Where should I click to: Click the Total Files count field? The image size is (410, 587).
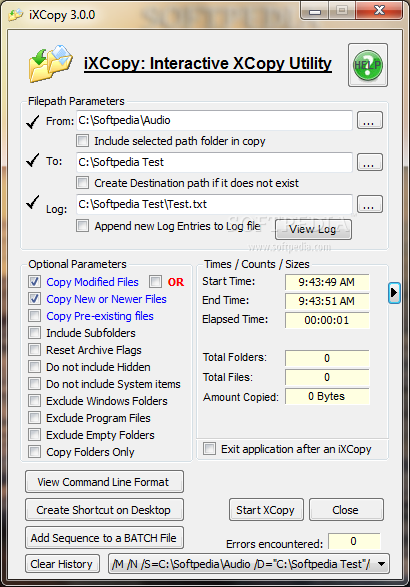tap(327, 377)
